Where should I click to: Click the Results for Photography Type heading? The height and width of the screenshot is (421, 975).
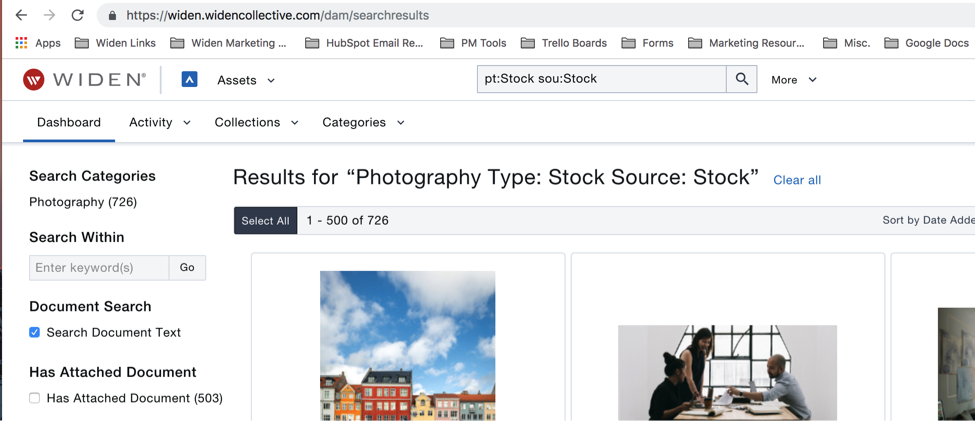pyautogui.click(x=496, y=178)
